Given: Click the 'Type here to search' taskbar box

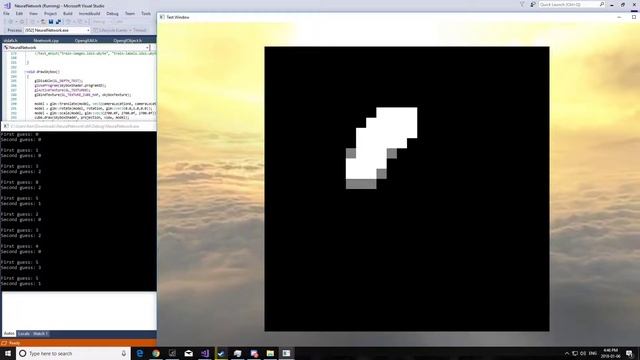Looking at the screenshot, I should coord(73,353).
